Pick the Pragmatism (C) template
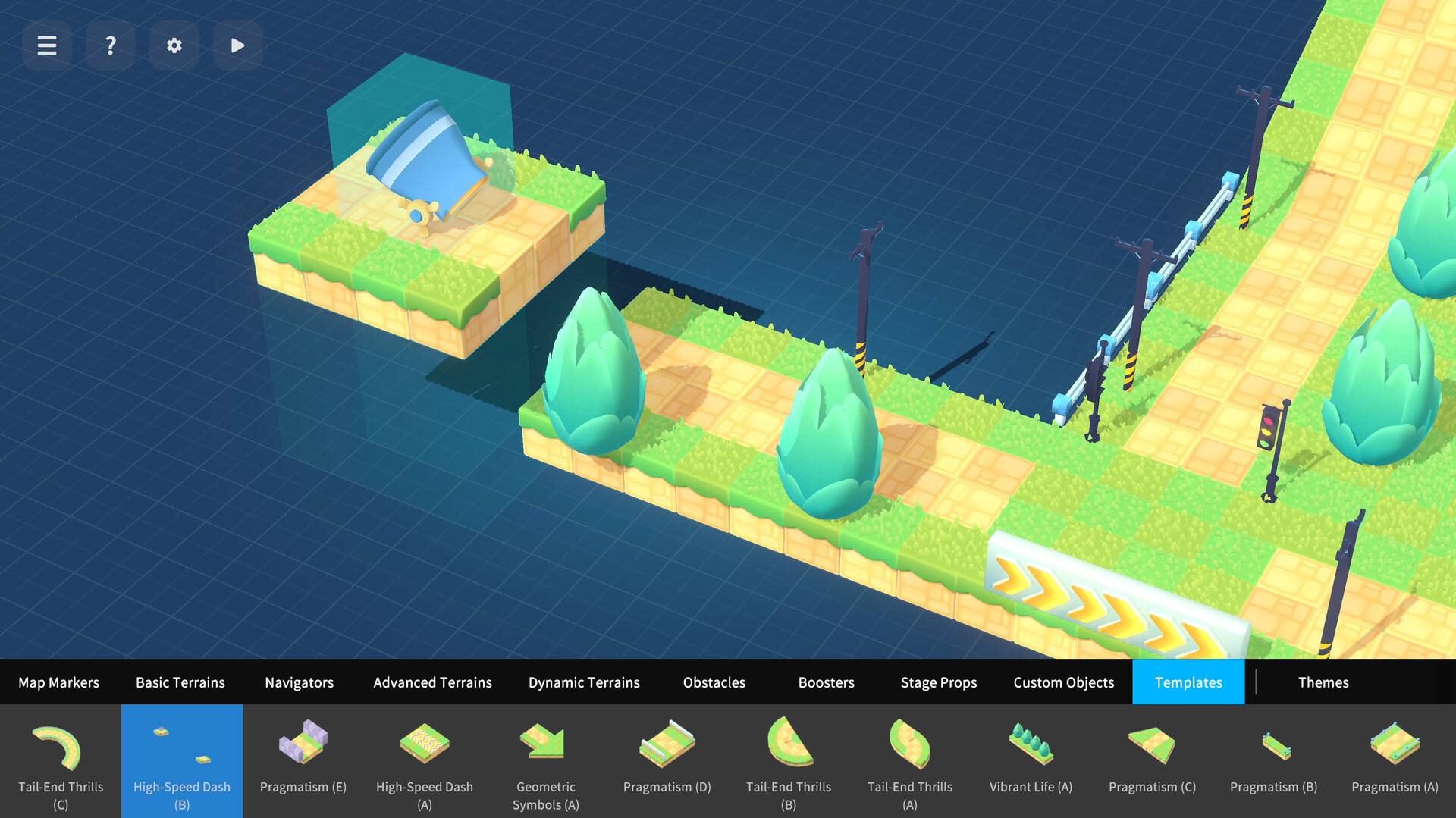 tap(1153, 760)
